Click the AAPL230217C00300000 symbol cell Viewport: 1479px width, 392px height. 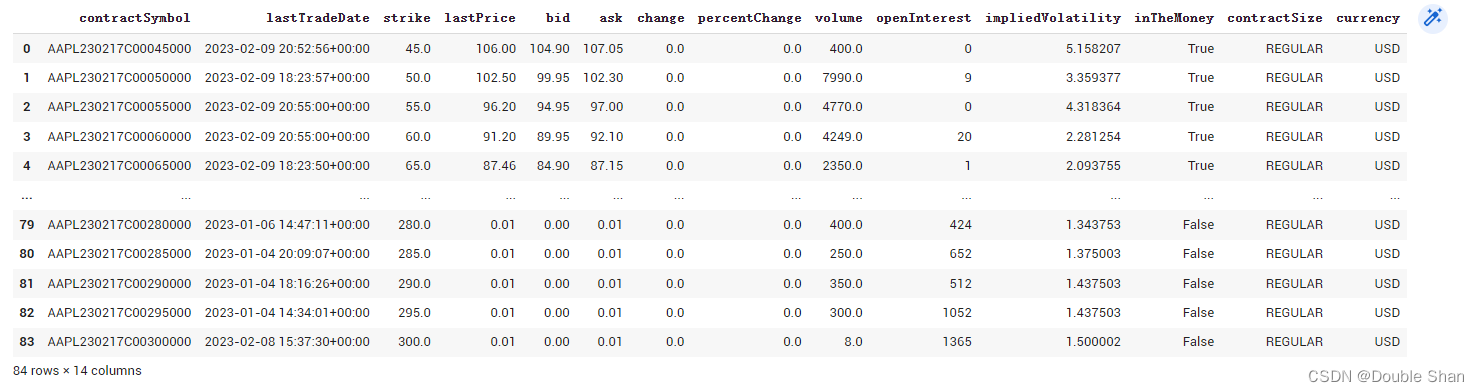point(119,342)
